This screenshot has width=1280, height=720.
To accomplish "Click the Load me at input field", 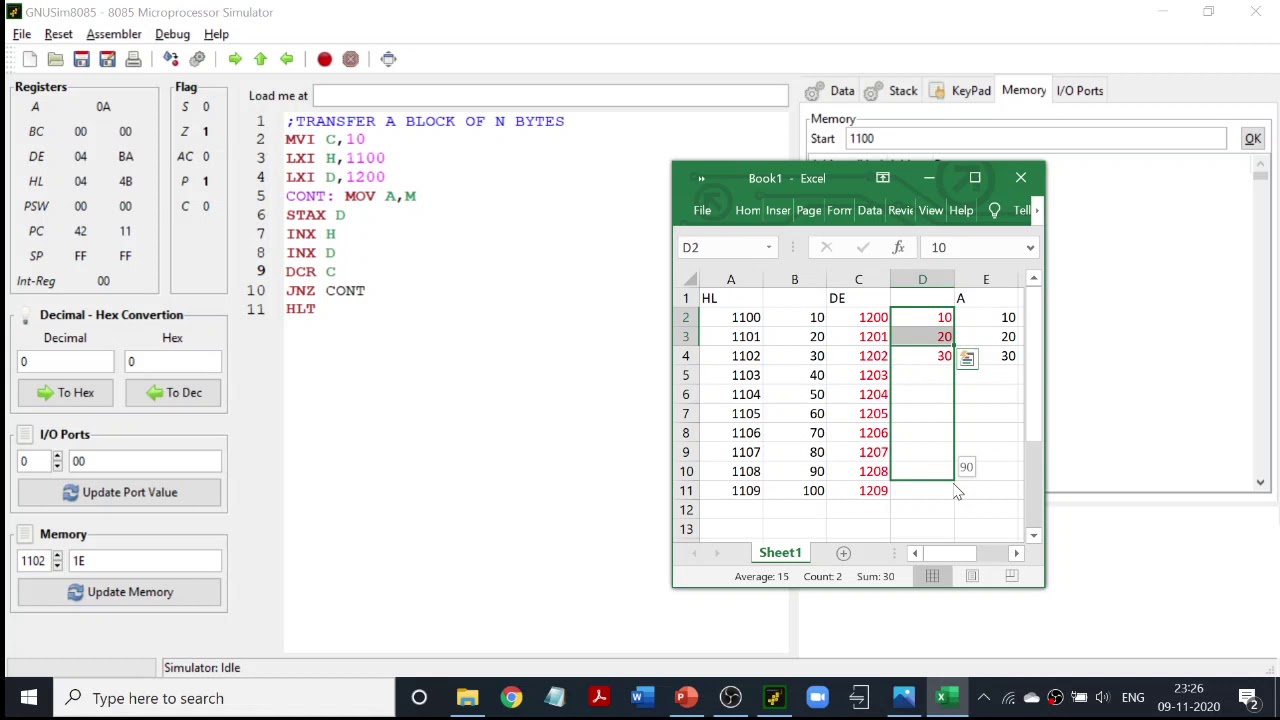I will [x=550, y=96].
